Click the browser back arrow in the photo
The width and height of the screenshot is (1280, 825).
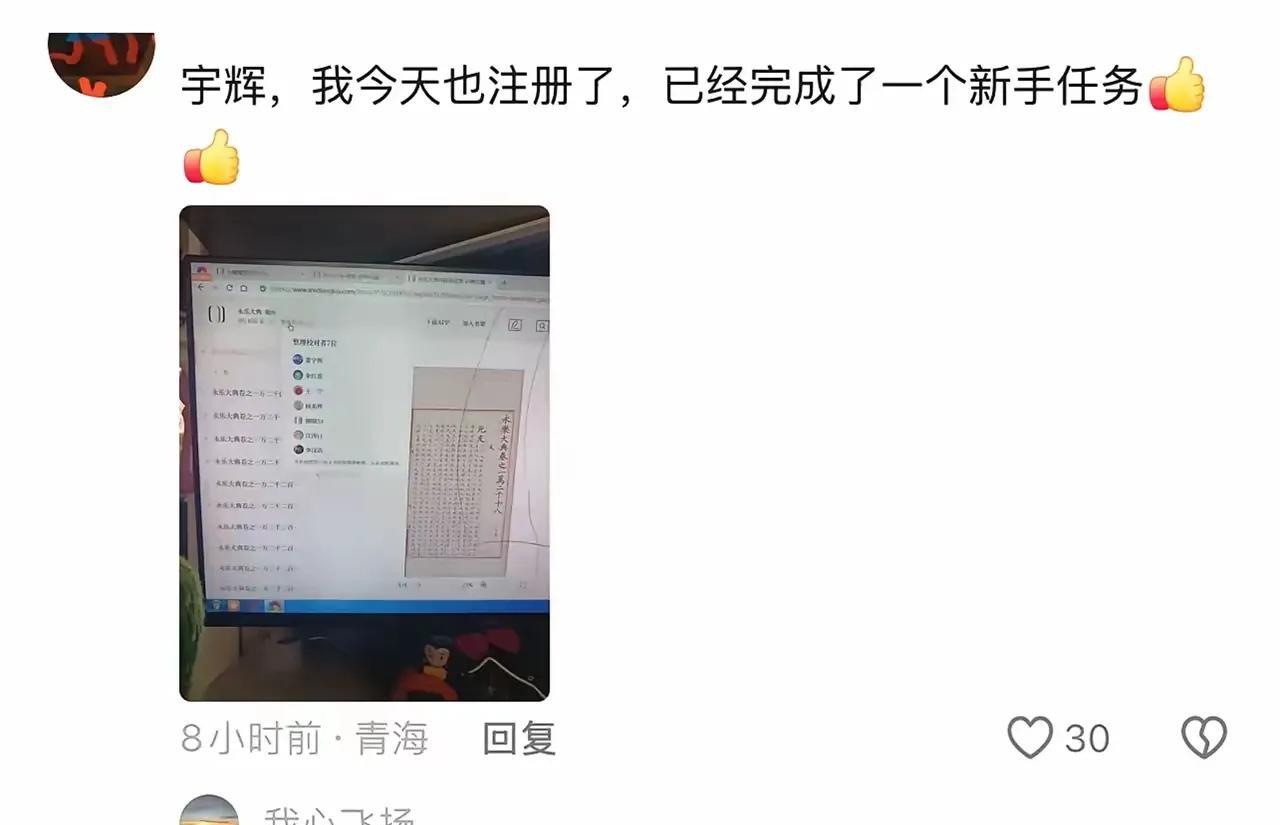point(200,287)
